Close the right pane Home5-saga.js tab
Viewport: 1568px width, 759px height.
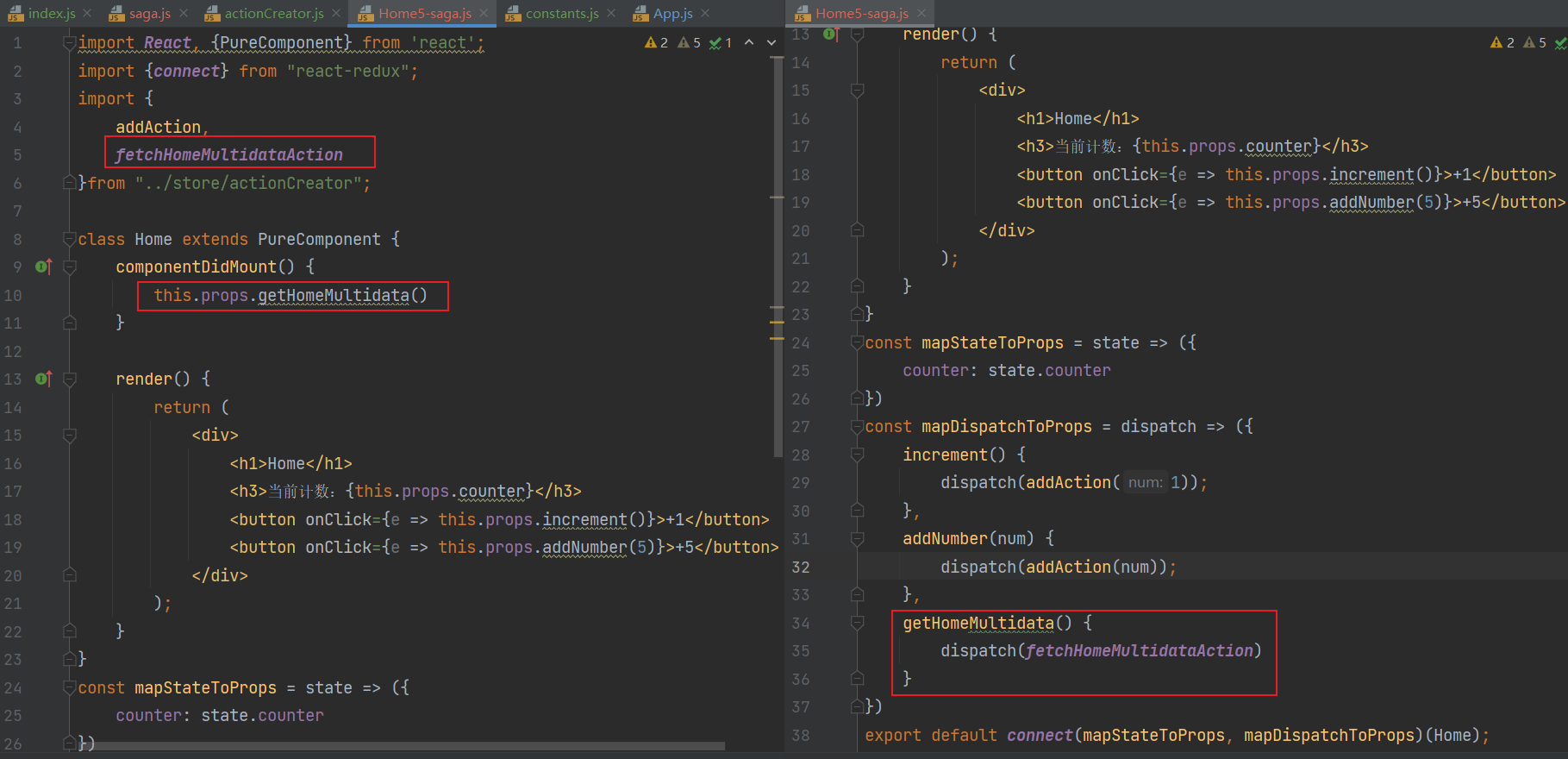point(921,13)
